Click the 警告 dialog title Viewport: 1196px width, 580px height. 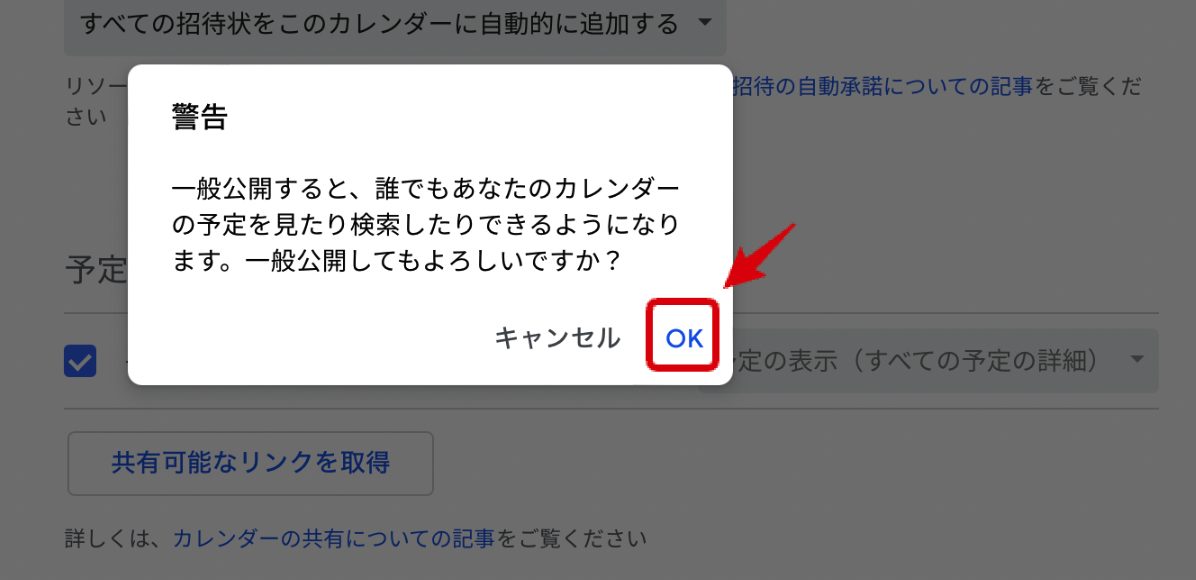[199, 118]
